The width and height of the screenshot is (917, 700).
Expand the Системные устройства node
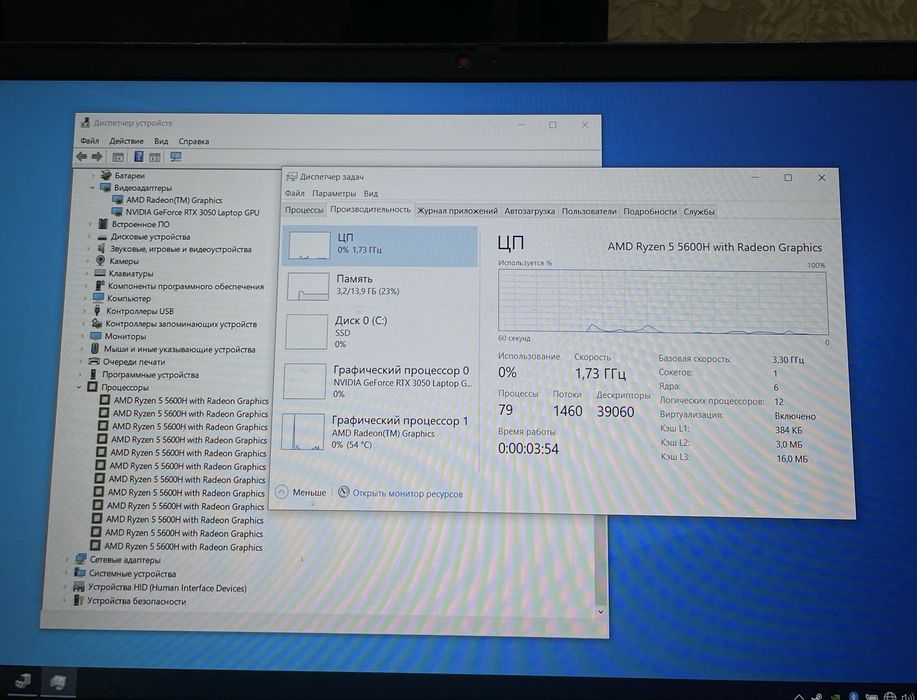66,573
